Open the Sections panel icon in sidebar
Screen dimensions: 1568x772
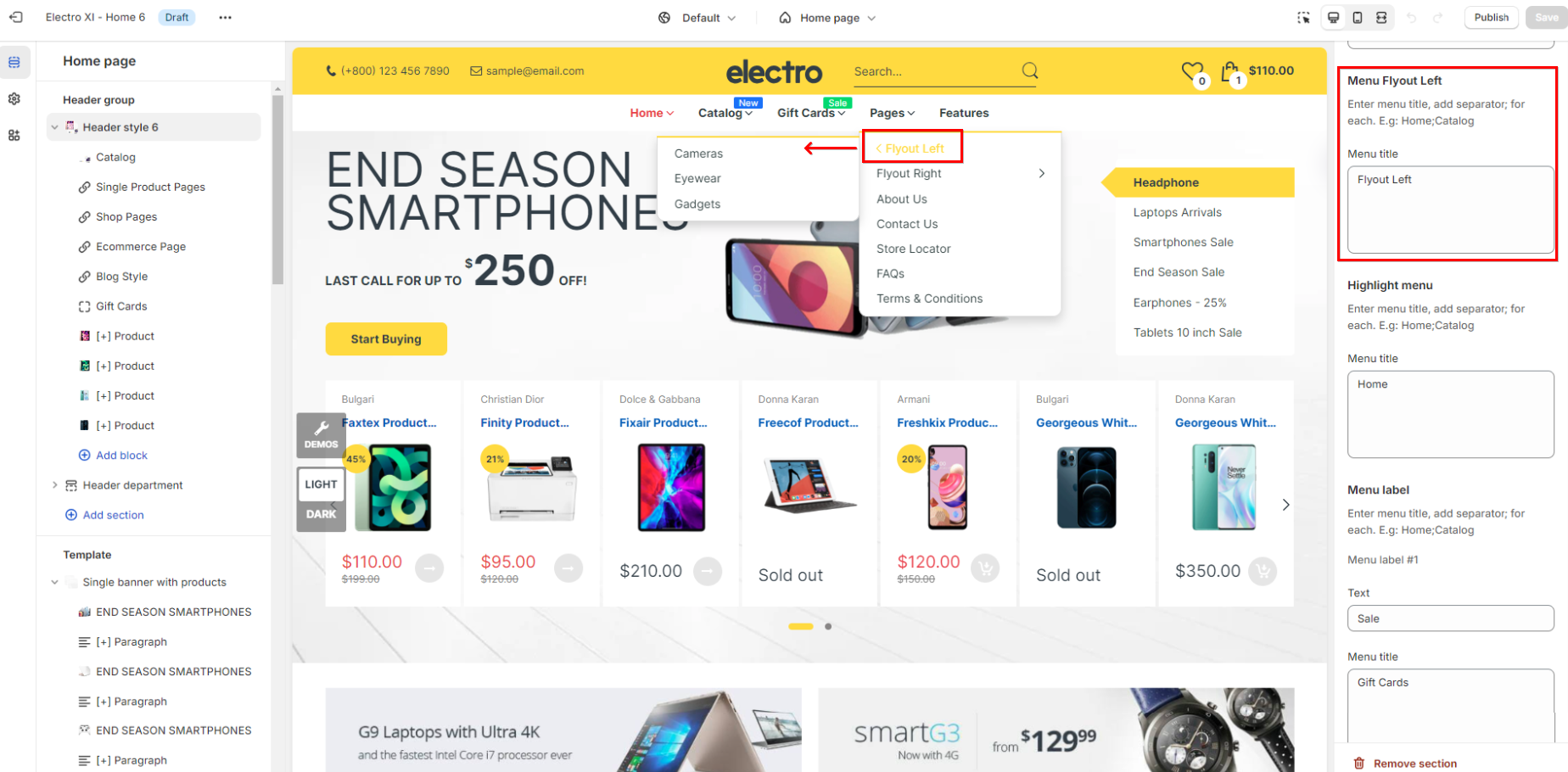pos(14,62)
